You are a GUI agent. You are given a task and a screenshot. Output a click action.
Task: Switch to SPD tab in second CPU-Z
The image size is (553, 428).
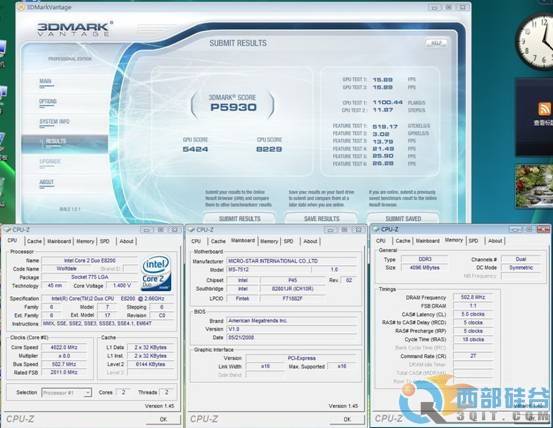[x=288, y=241]
